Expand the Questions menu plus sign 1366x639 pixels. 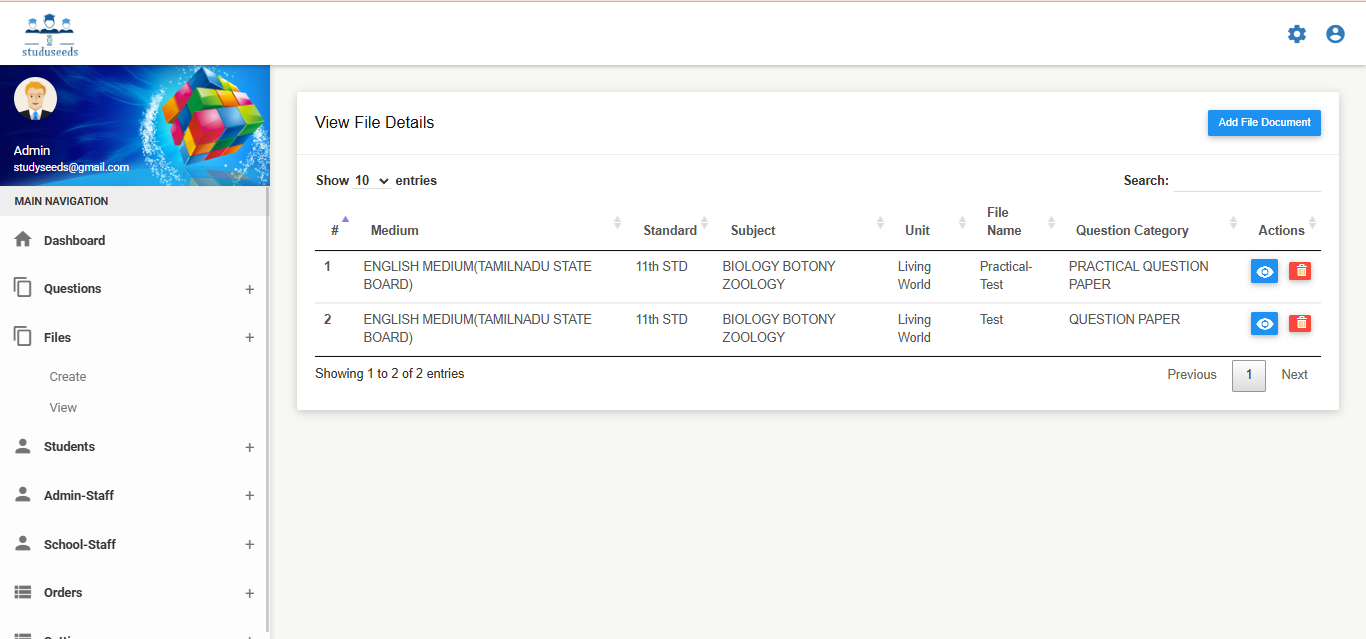click(x=249, y=289)
